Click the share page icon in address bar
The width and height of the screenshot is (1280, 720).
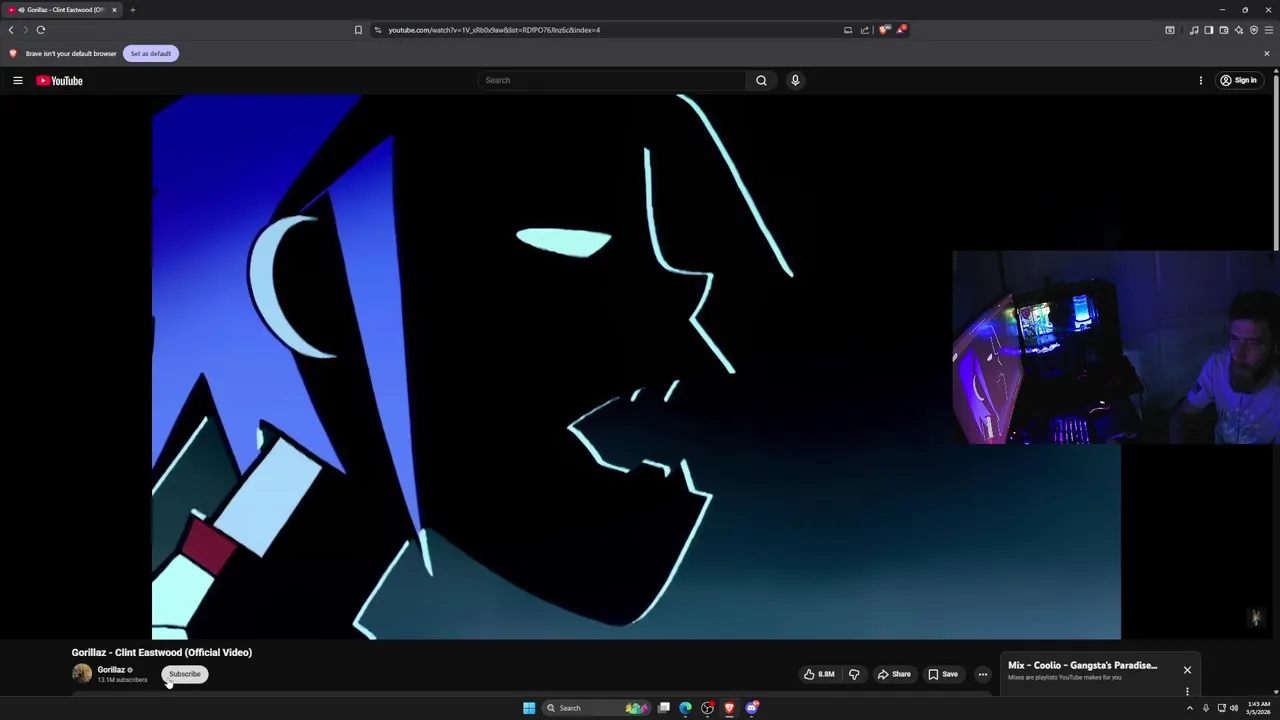pyautogui.click(x=865, y=30)
